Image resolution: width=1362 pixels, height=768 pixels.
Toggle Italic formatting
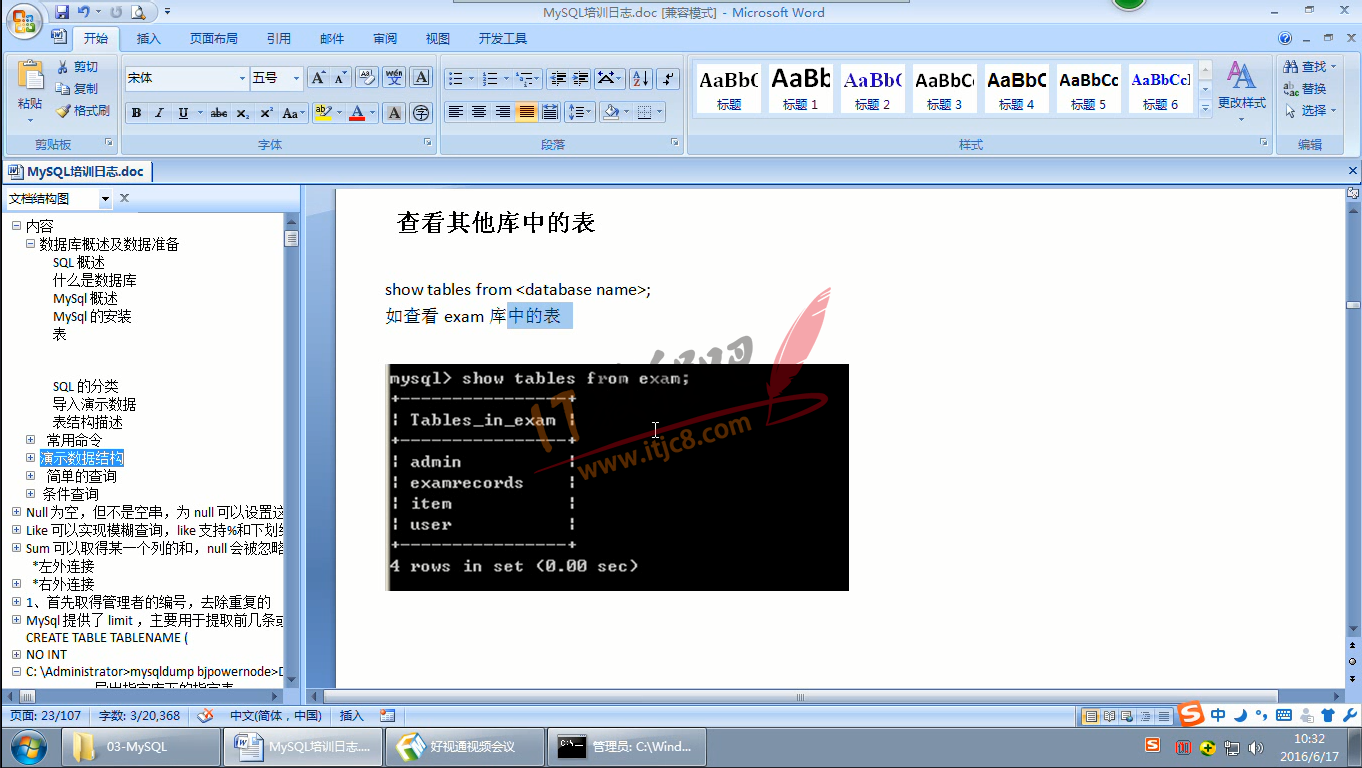coord(159,113)
